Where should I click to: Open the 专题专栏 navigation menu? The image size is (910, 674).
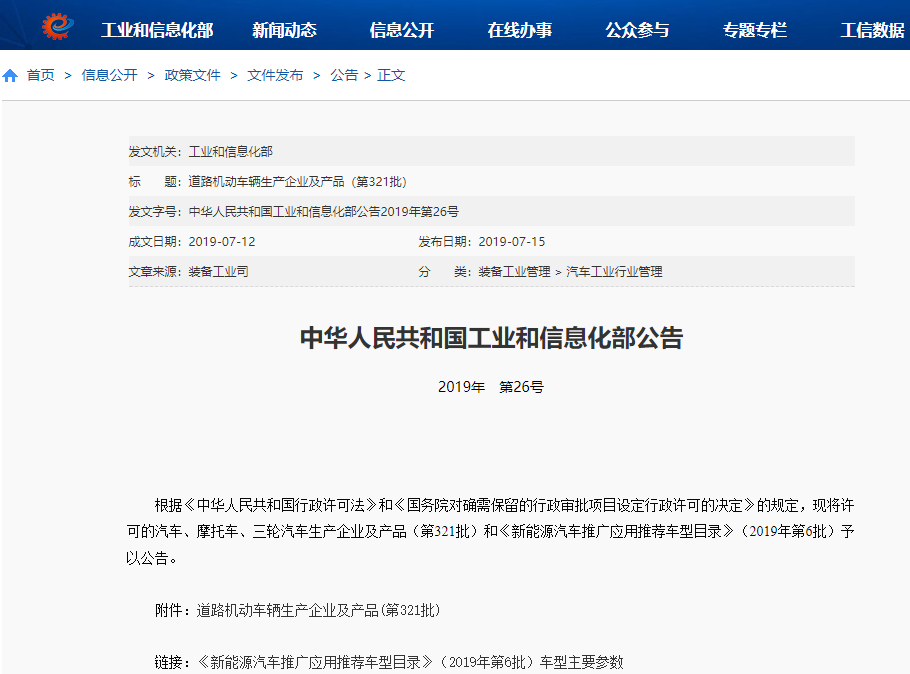755,30
